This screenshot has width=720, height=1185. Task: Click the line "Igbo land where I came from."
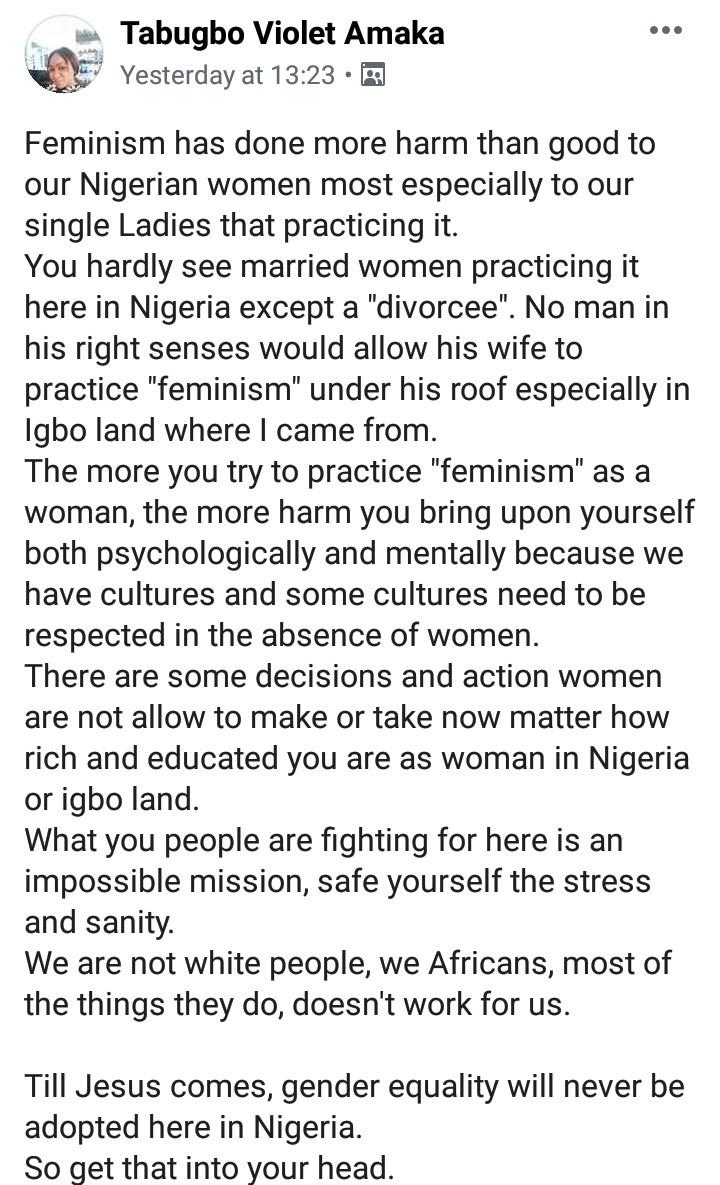click(x=231, y=430)
